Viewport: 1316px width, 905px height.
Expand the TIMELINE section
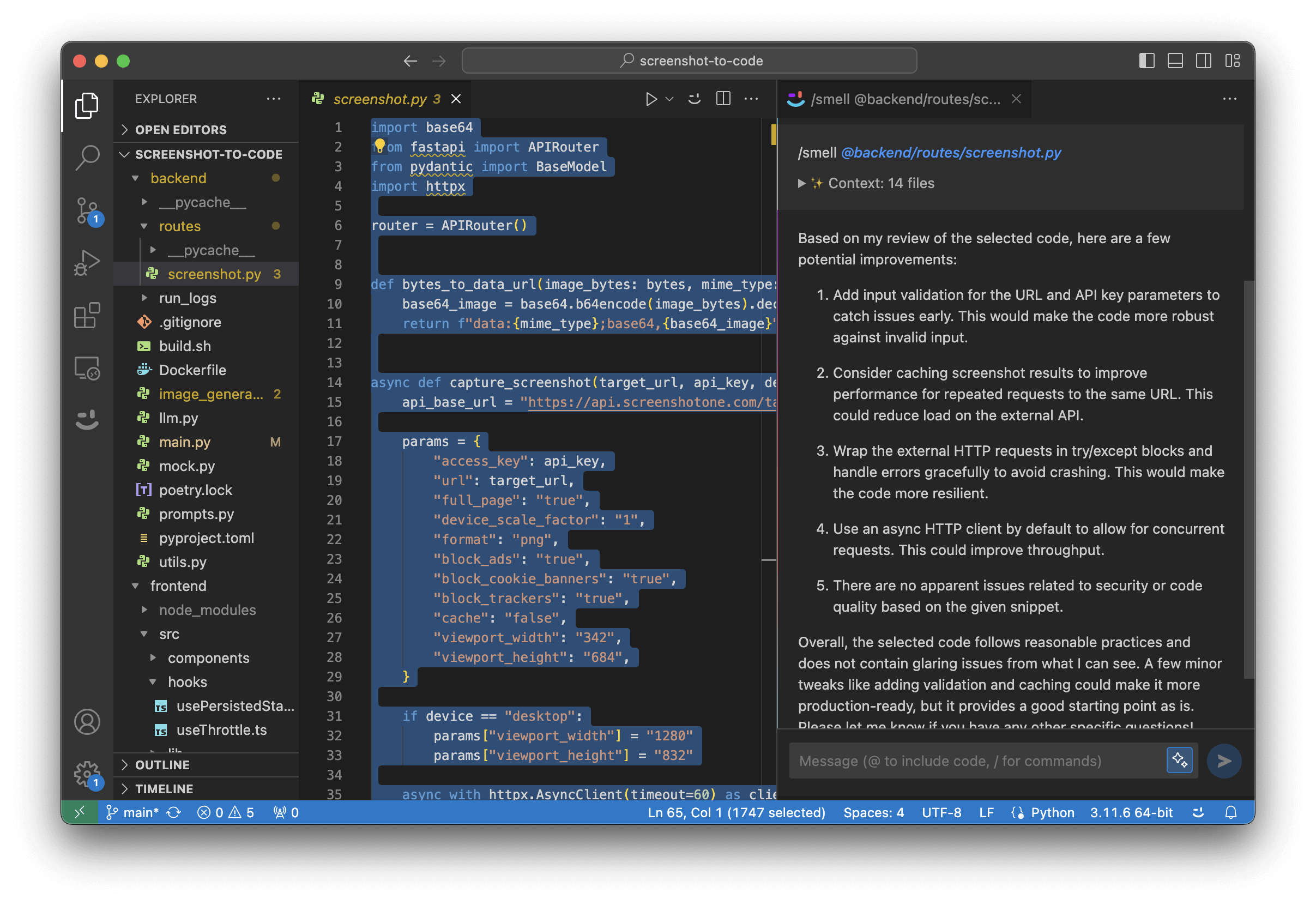207,789
